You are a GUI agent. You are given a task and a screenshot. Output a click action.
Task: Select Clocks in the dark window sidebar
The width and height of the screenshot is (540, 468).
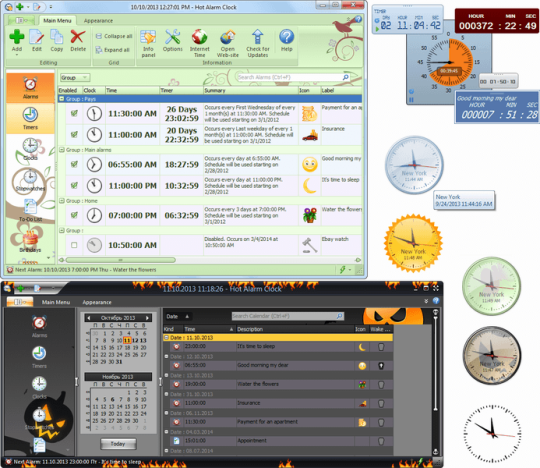[x=39, y=387]
